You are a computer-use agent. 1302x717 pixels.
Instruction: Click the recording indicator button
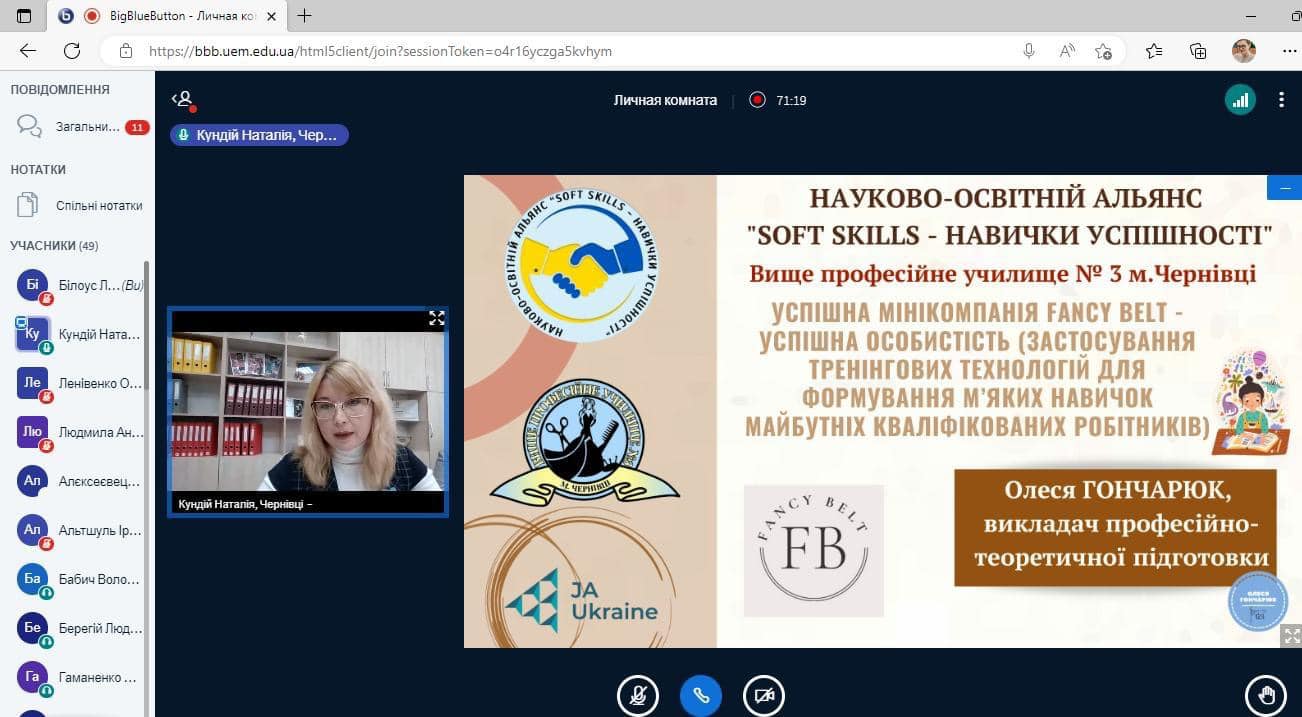coord(758,100)
